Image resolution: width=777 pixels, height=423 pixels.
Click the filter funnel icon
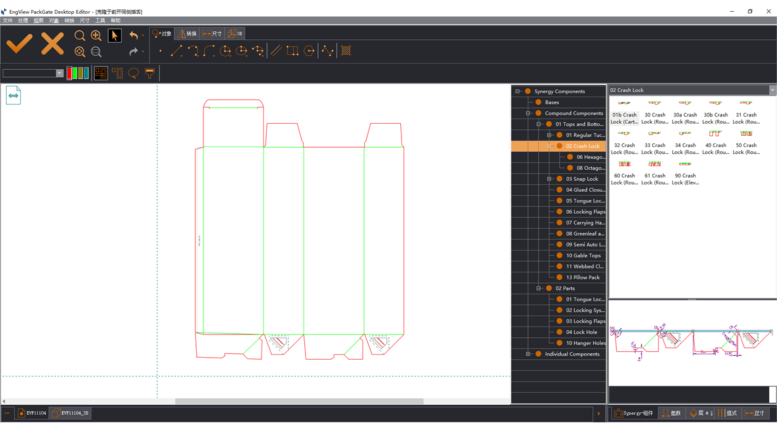point(150,73)
